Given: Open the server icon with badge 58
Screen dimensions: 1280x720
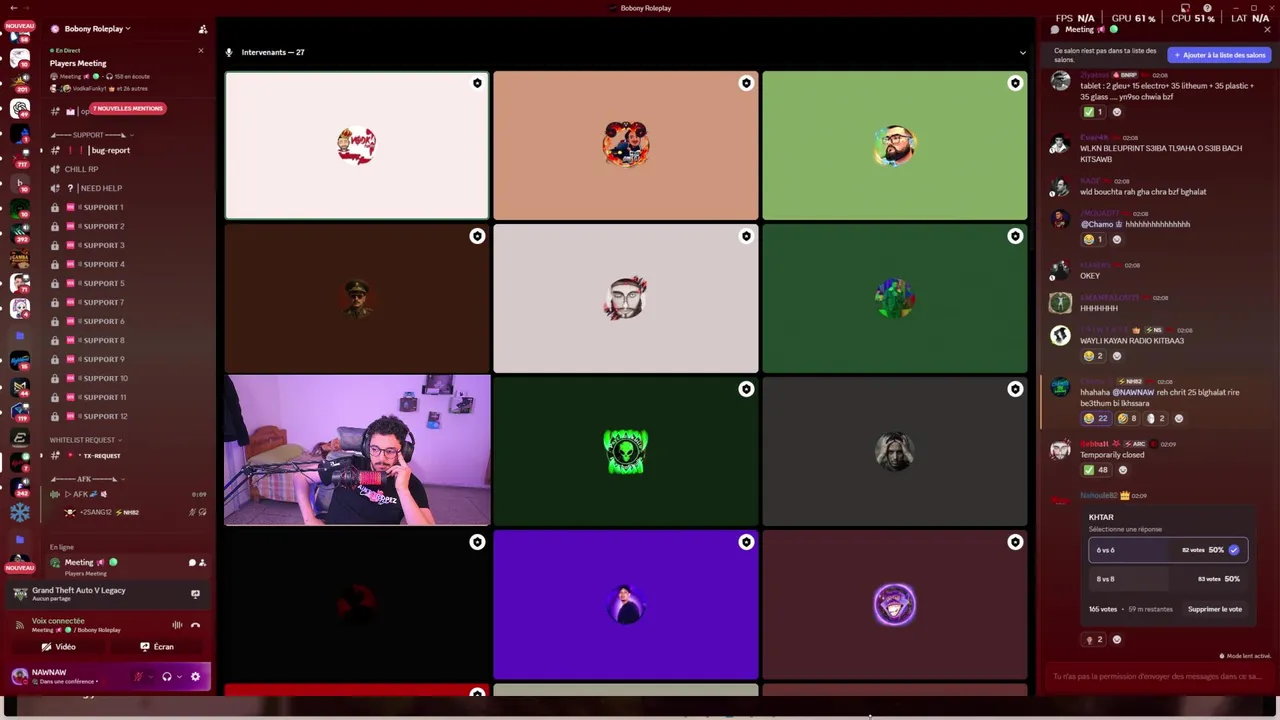Looking at the screenshot, I should (x=20, y=34).
